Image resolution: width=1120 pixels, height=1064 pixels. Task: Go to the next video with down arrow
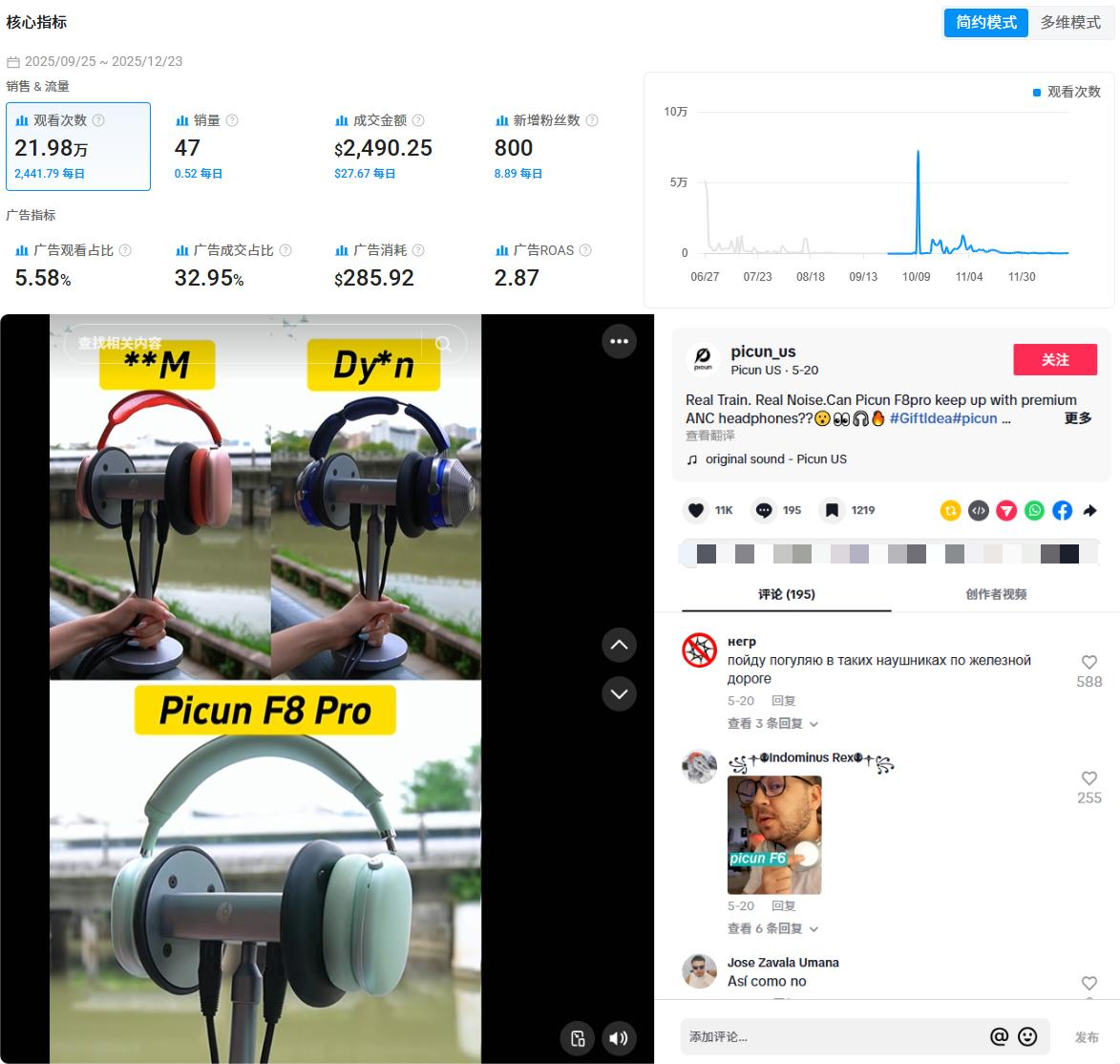619,693
